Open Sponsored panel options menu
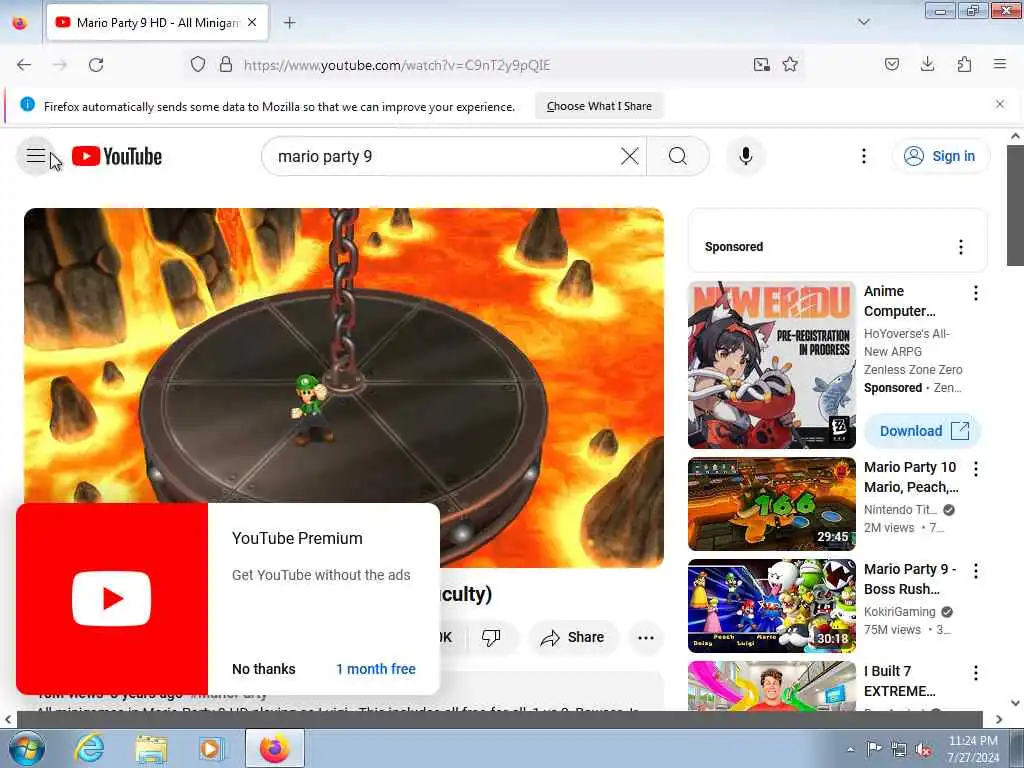The image size is (1024, 768). point(961,247)
